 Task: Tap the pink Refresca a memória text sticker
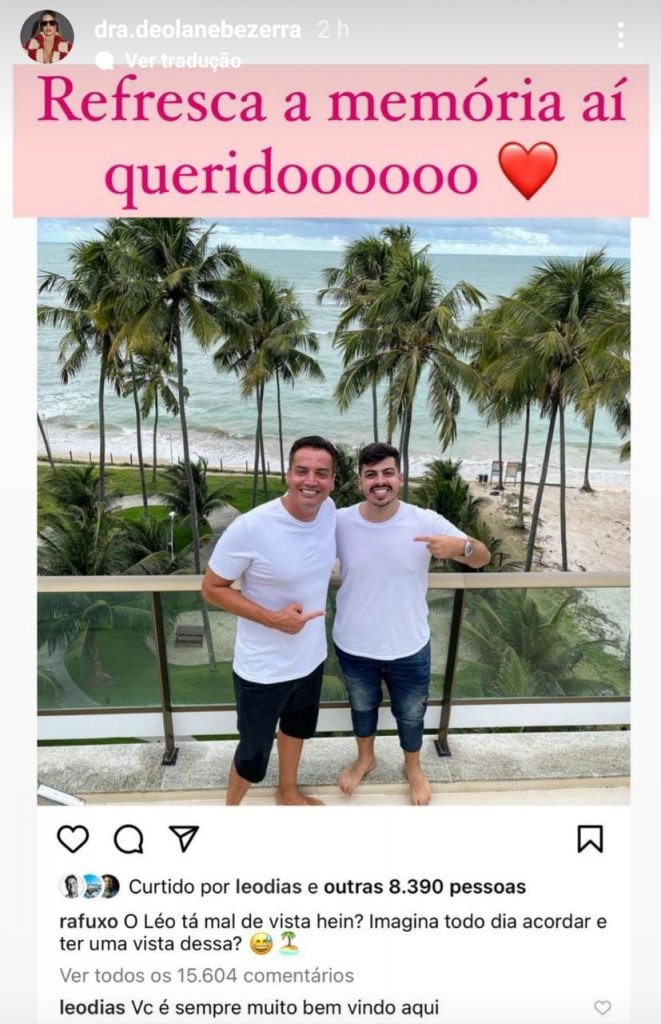pos(331,140)
